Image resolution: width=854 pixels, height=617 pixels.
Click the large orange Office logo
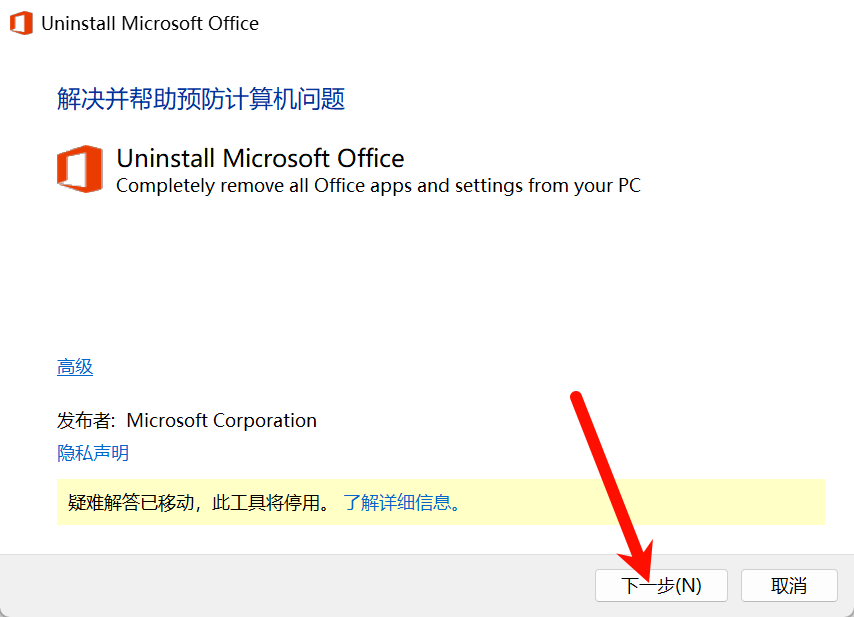coord(80,169)
